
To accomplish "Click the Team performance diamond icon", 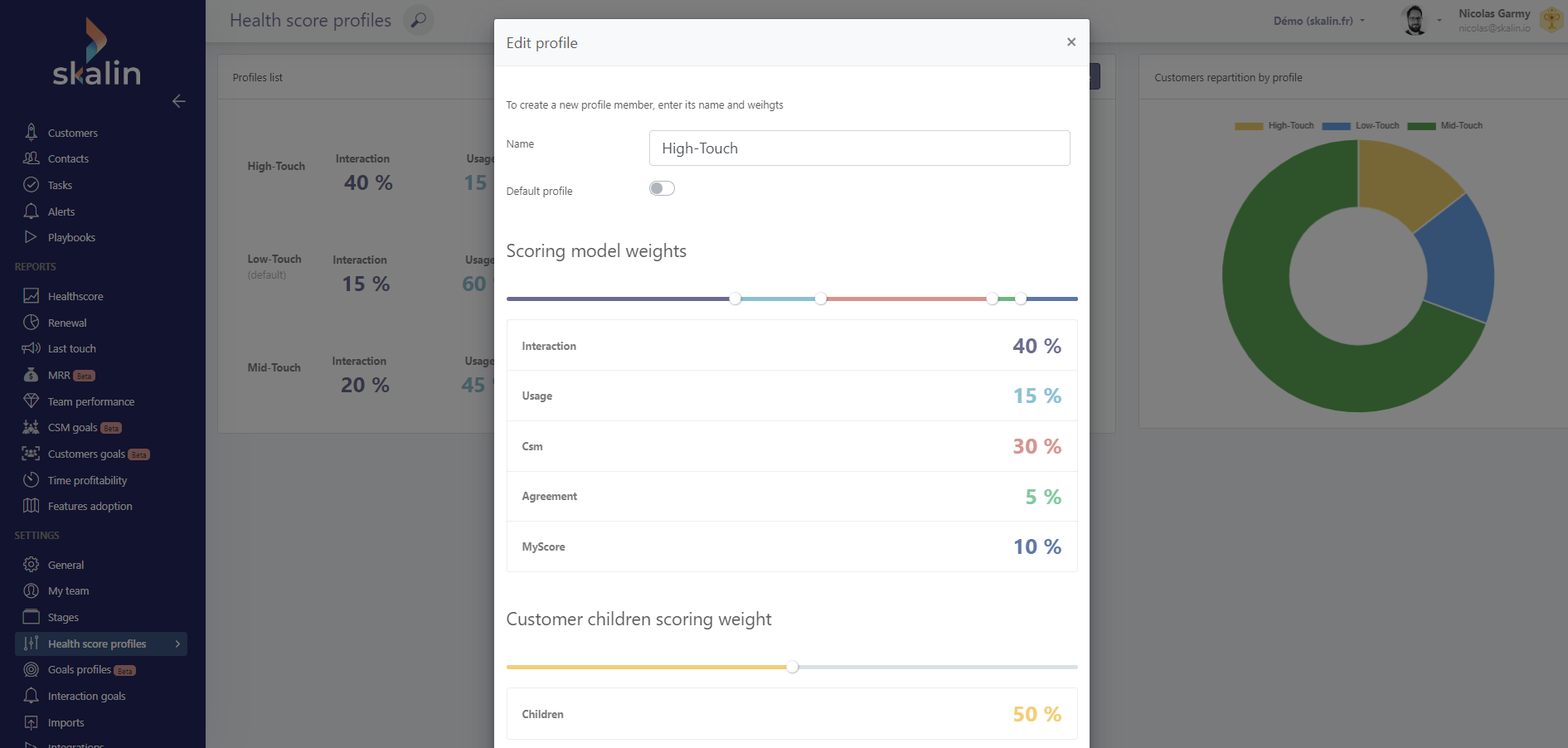I will click(x=31, y=401).
